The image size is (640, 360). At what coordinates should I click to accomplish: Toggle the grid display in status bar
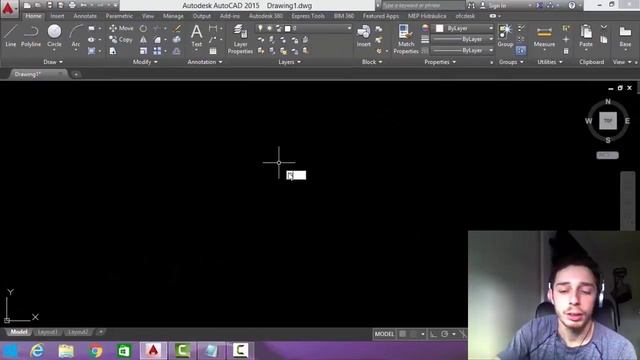[x=403, y=334]
